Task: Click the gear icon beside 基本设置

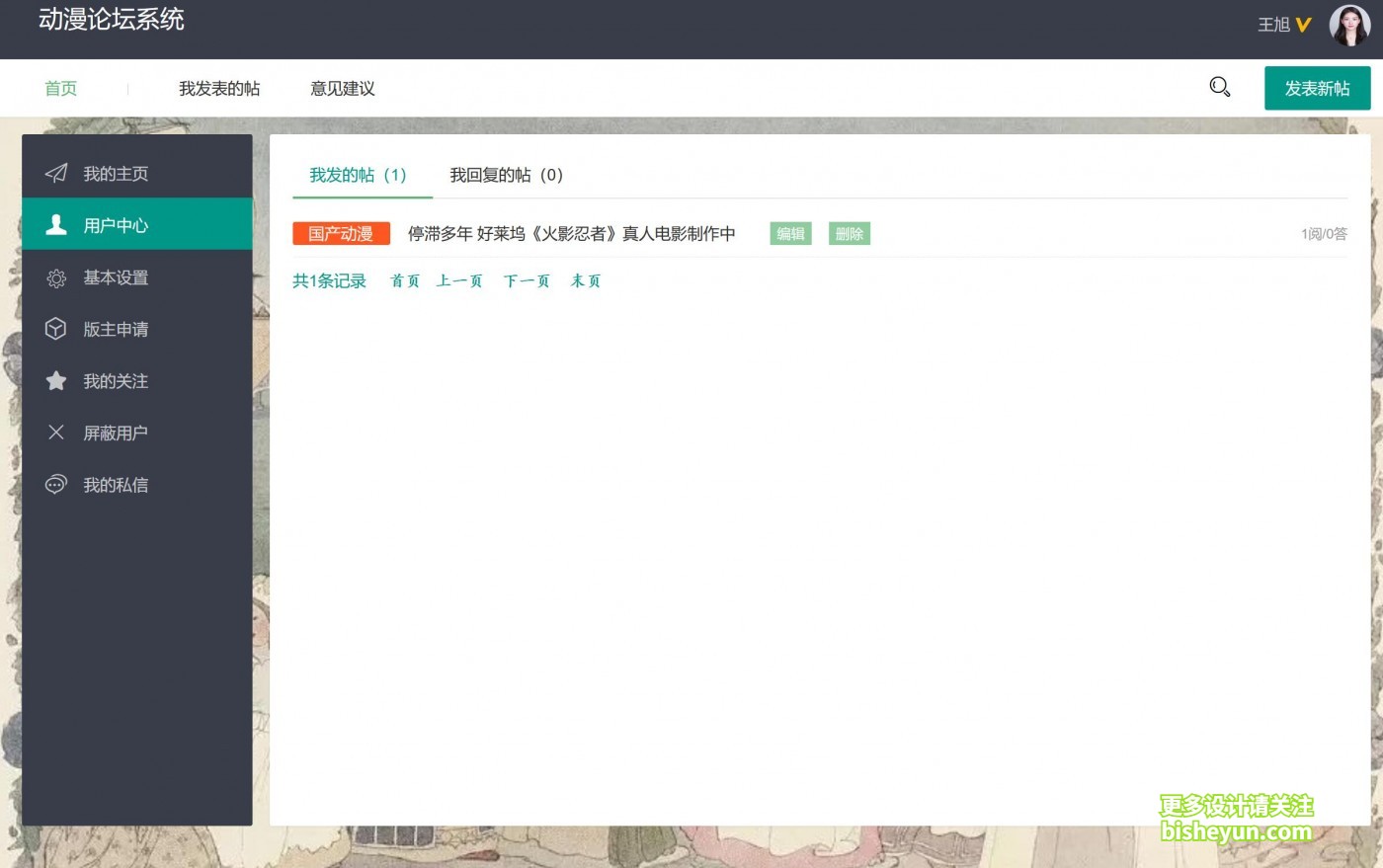Action: [56, 277]
